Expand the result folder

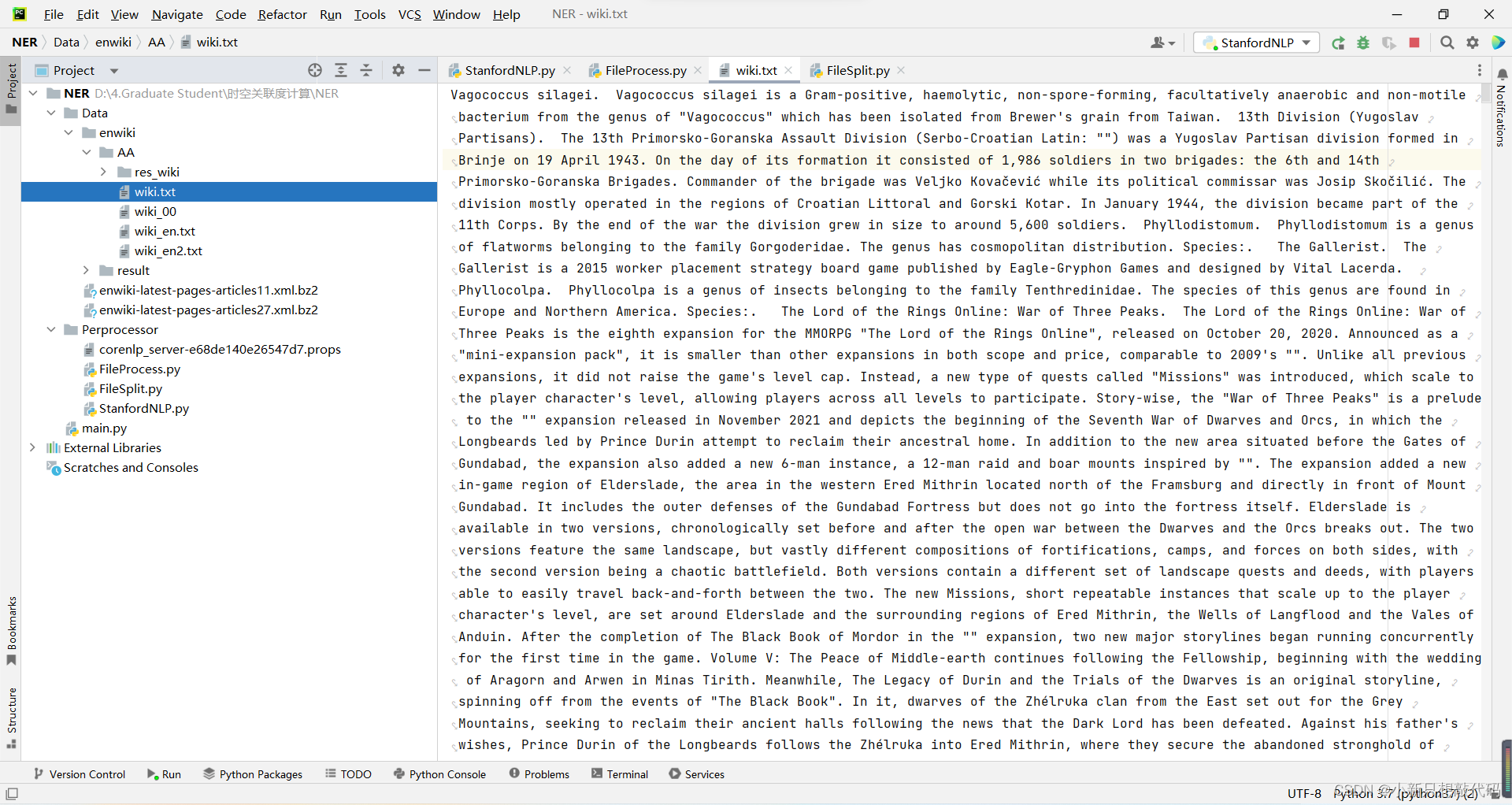(x=87, y=270)
